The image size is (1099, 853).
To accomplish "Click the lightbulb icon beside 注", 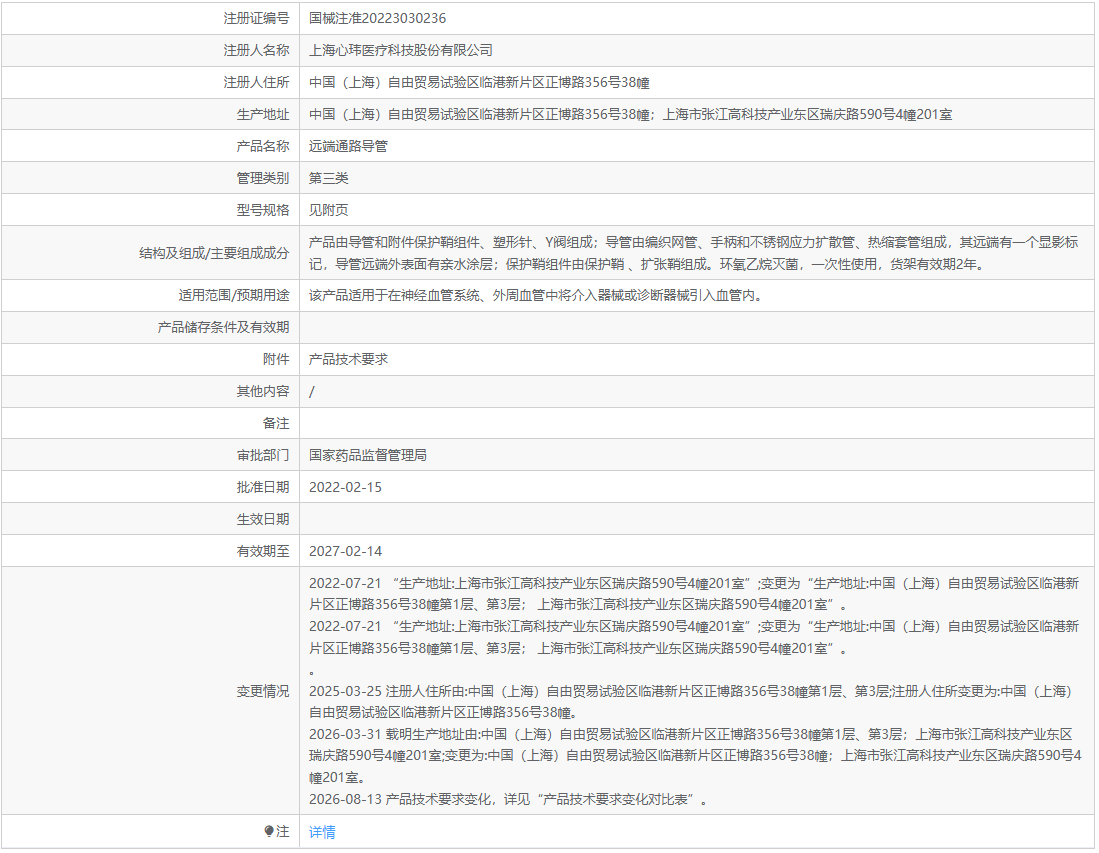I will pos(268,831).
